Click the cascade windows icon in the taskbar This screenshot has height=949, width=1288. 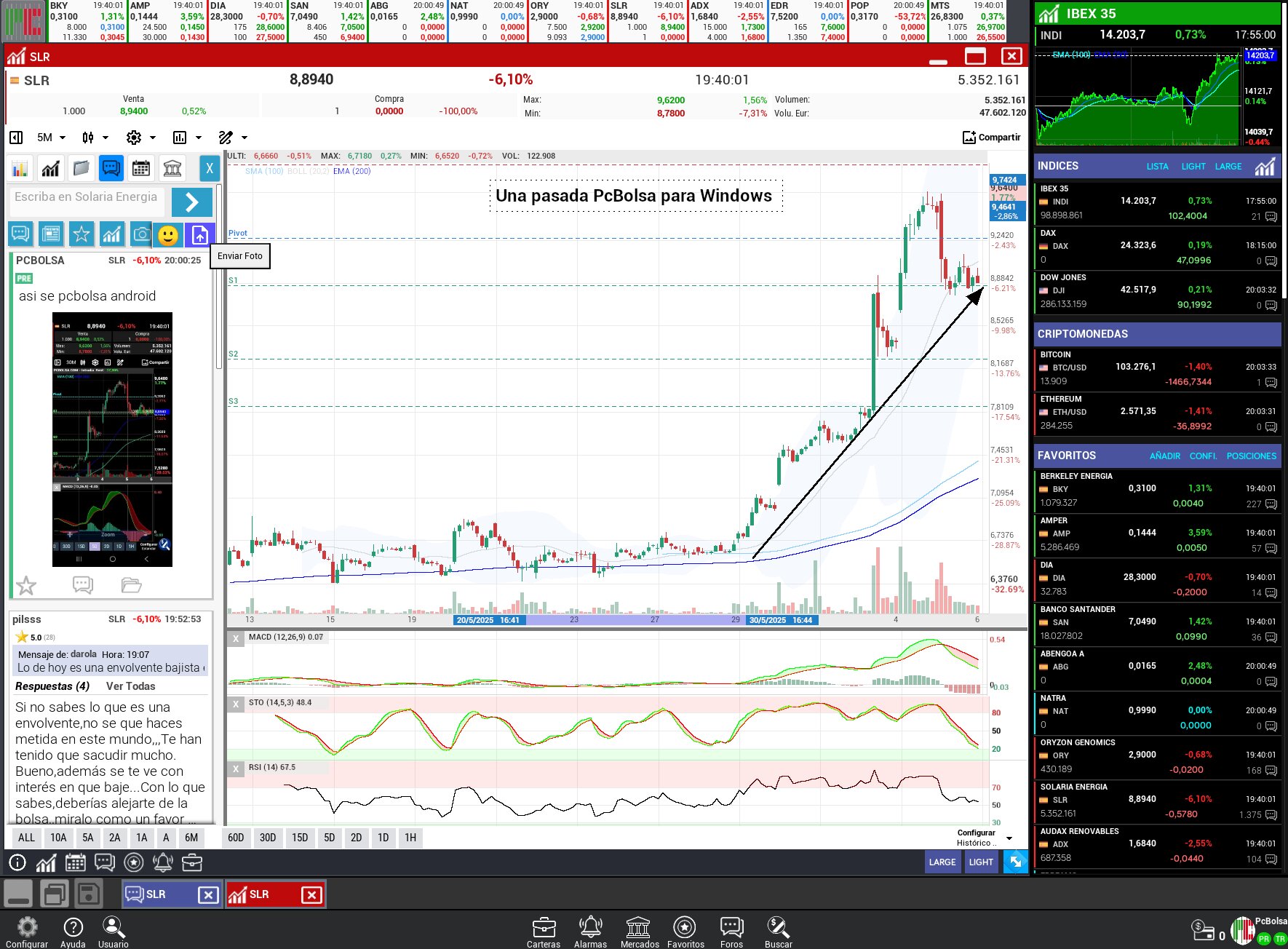pos(55,894)
